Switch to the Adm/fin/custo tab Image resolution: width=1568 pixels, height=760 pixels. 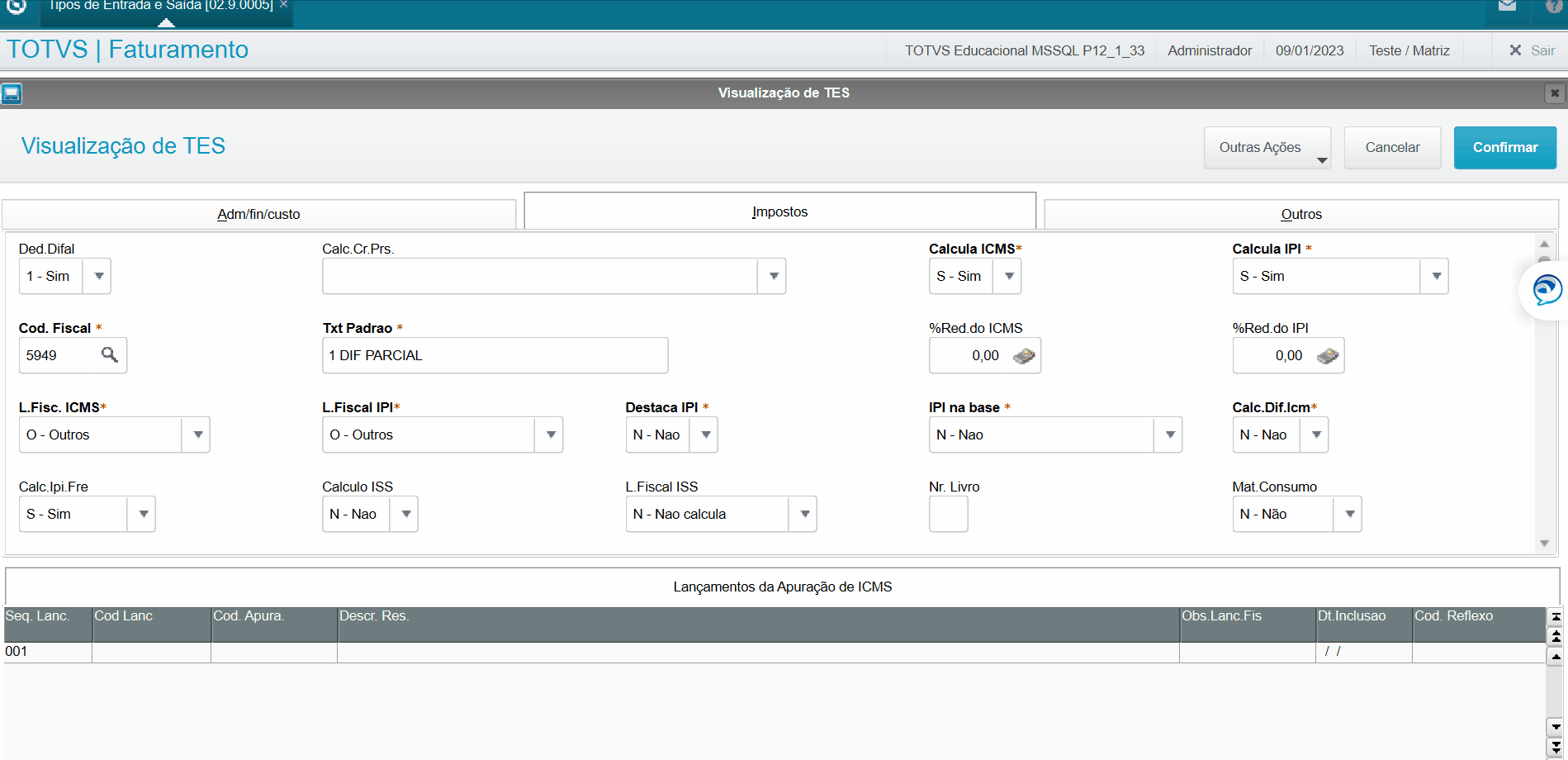(258, 215)
